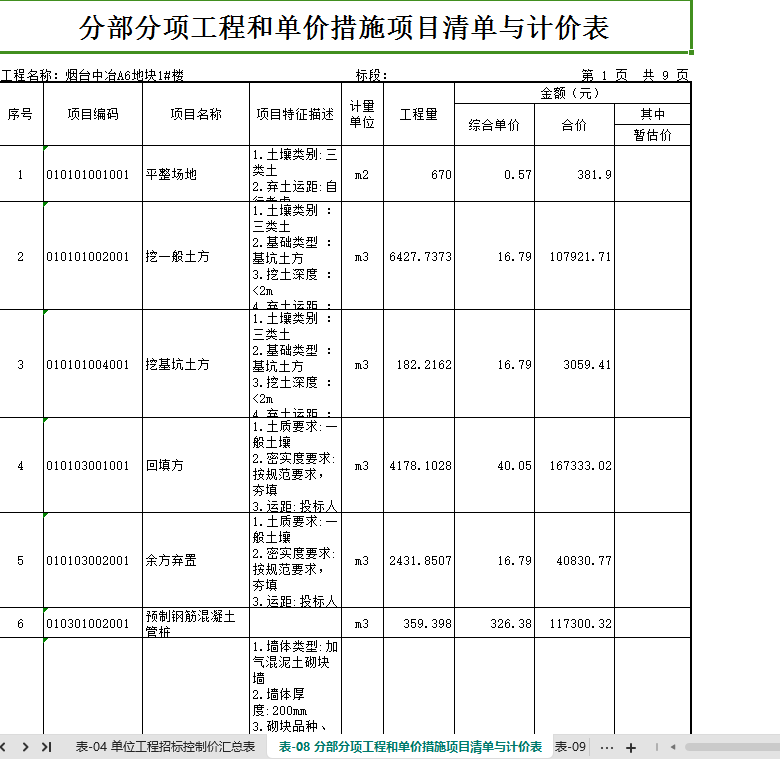Viewport: 780px width, 759px height.
Task: Select unit price 40.05
Action: (494, 465)
